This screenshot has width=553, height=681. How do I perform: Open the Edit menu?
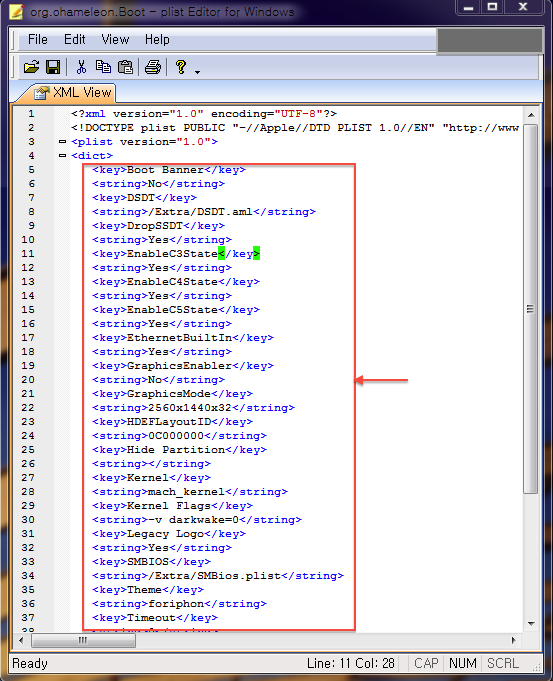click(x=75, y=40)
